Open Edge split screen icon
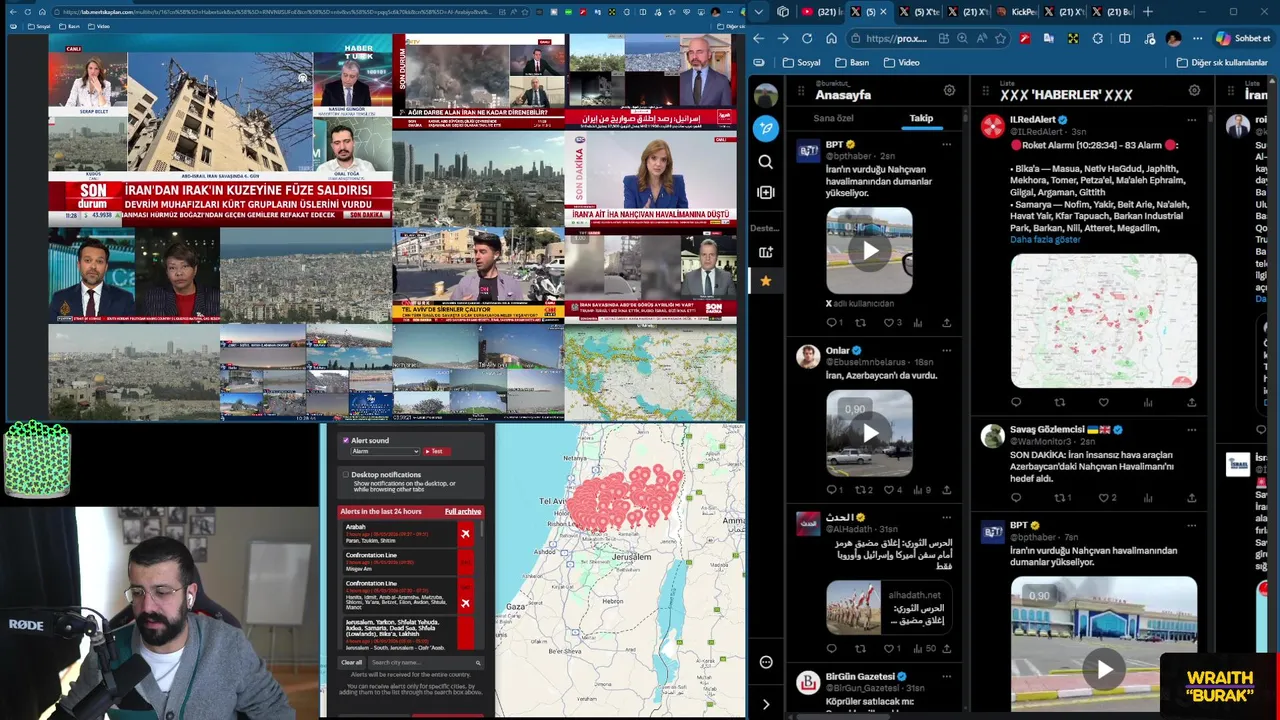The image size is (1280, 720). point(1124,38)
